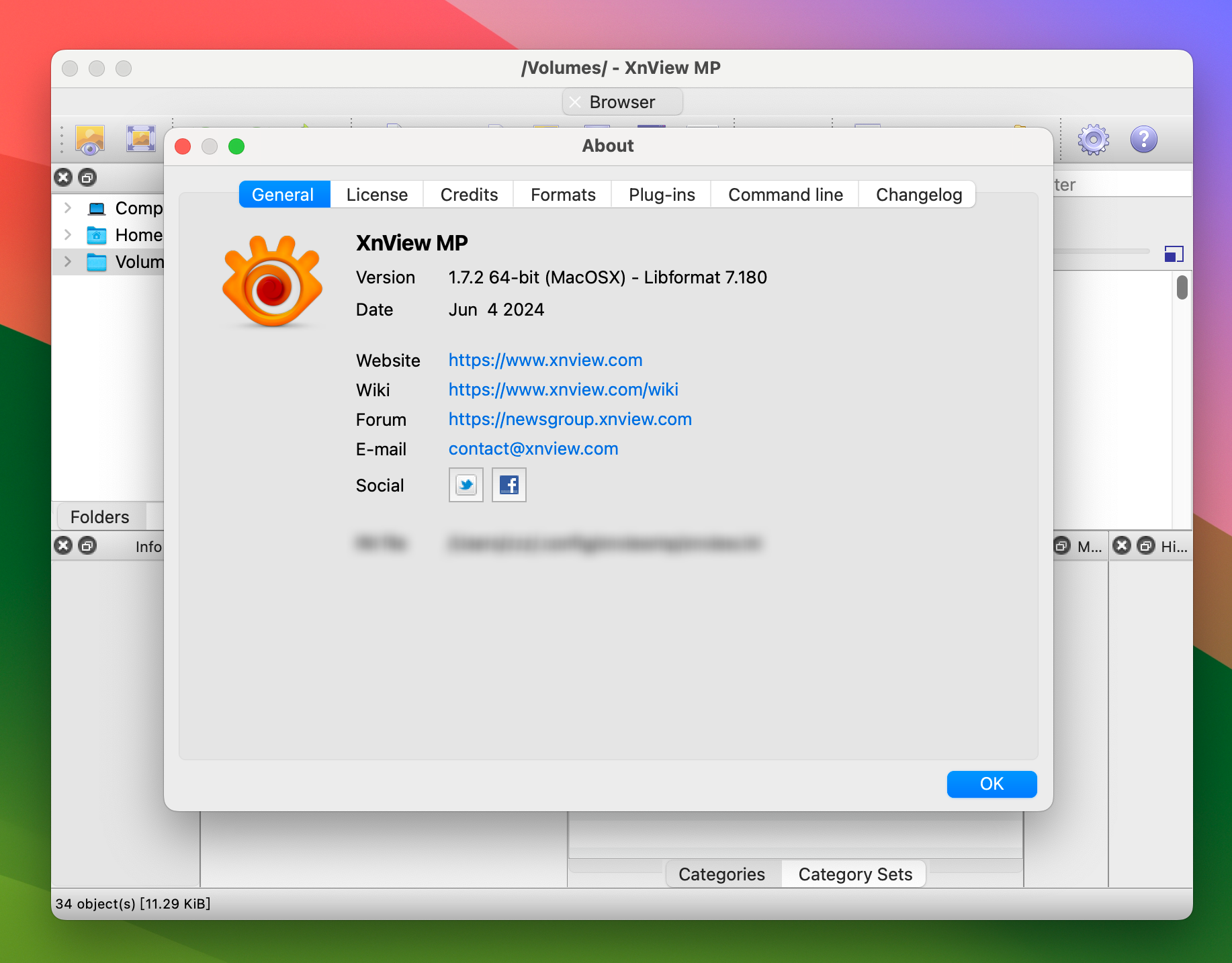Click the version text 1.7.2 64-bit
The height and width of the screenshot is (963, 1232).
(607, 277)
